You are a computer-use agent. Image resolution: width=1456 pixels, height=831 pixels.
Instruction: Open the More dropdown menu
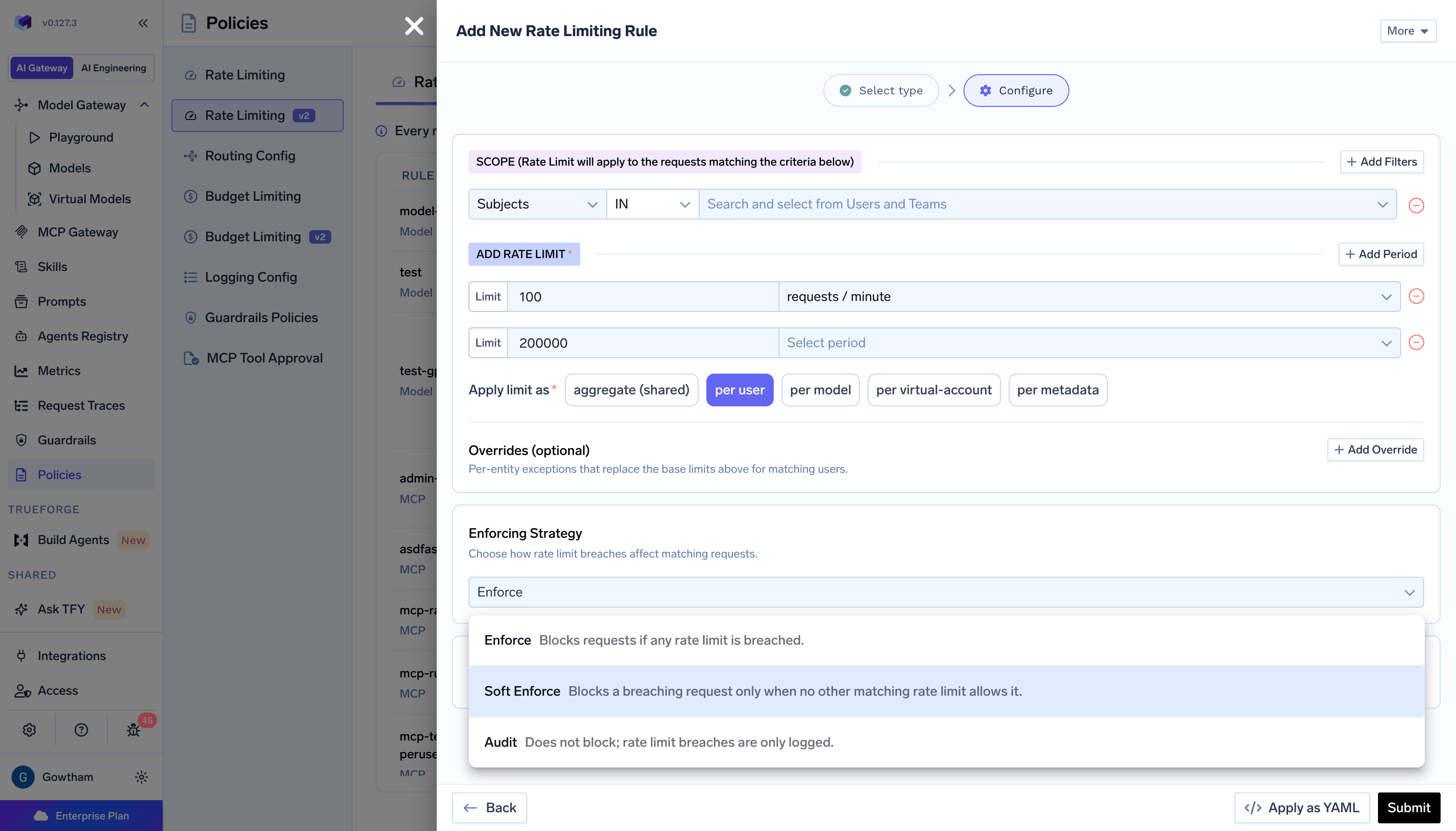click(1407, 31)
